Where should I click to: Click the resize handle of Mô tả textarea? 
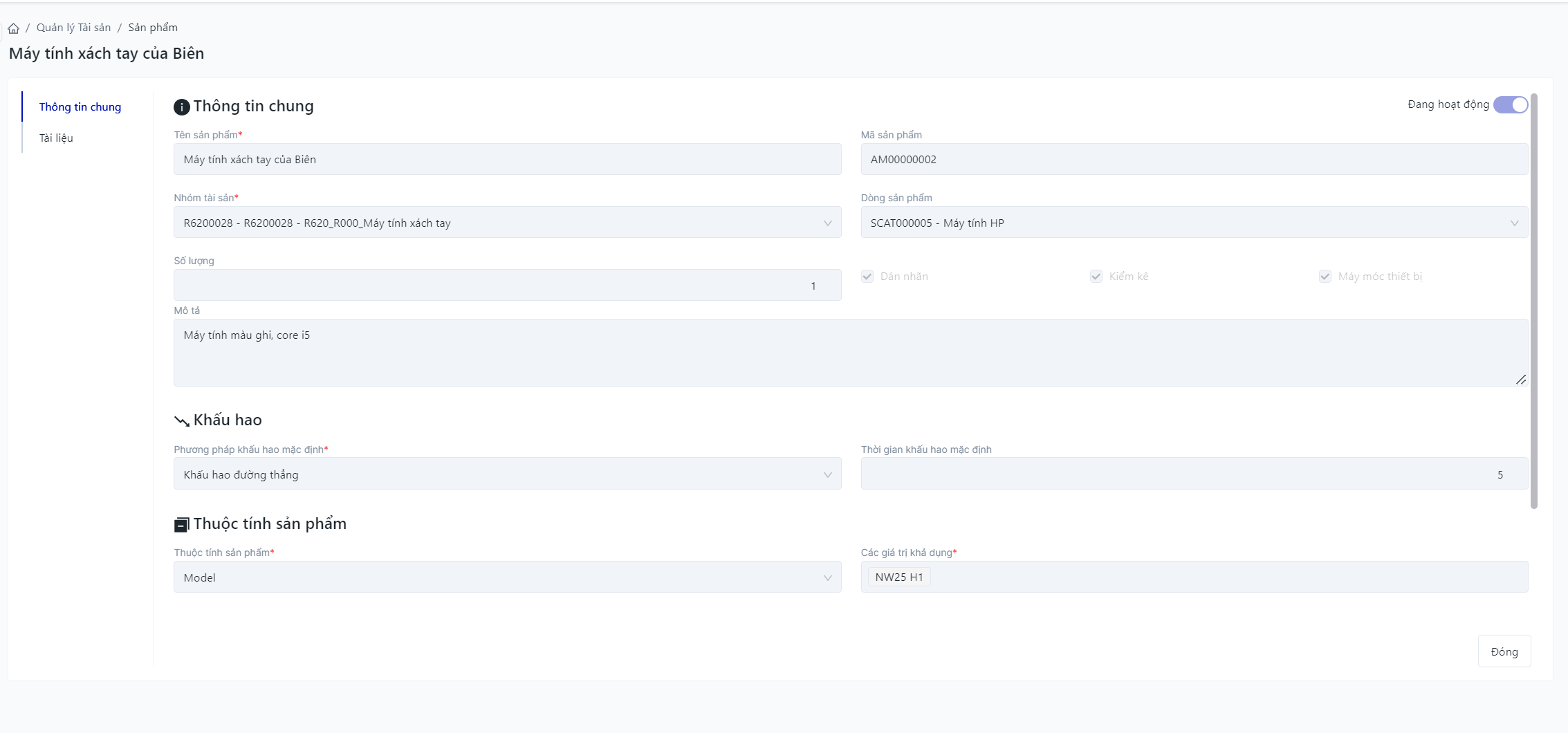(1520, 380)
